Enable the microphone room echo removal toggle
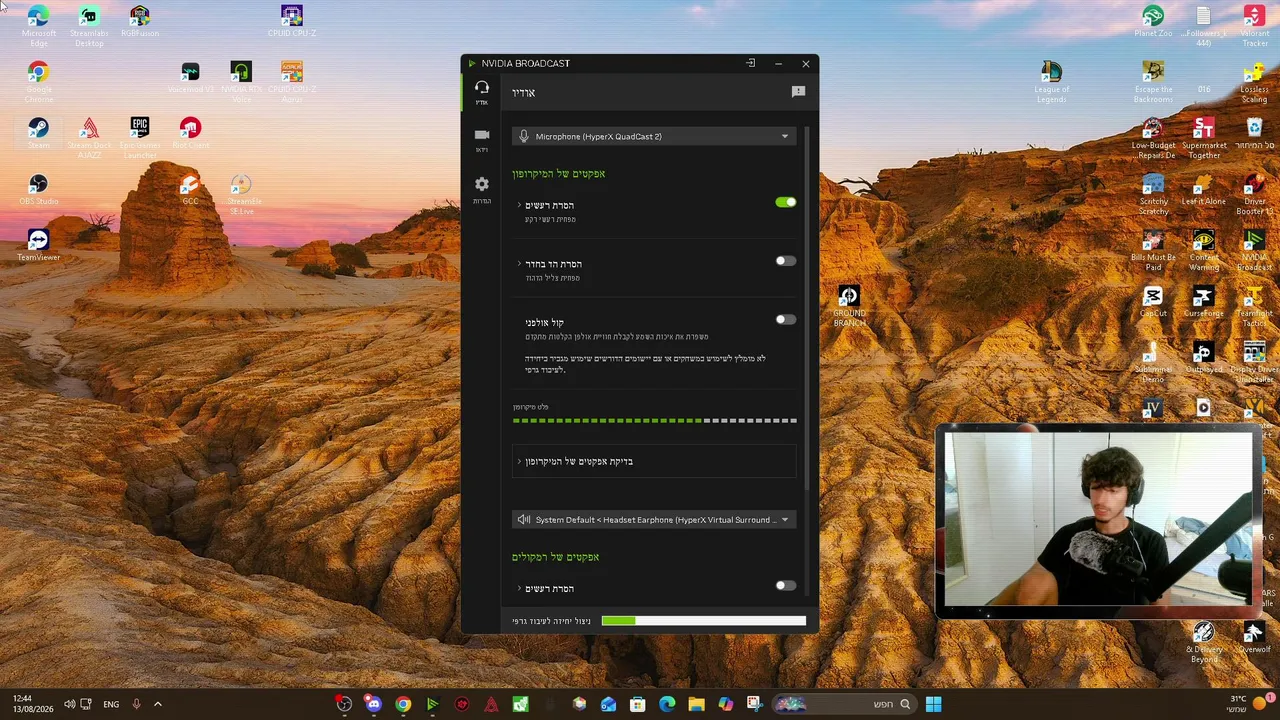 [x=786, y=261]
